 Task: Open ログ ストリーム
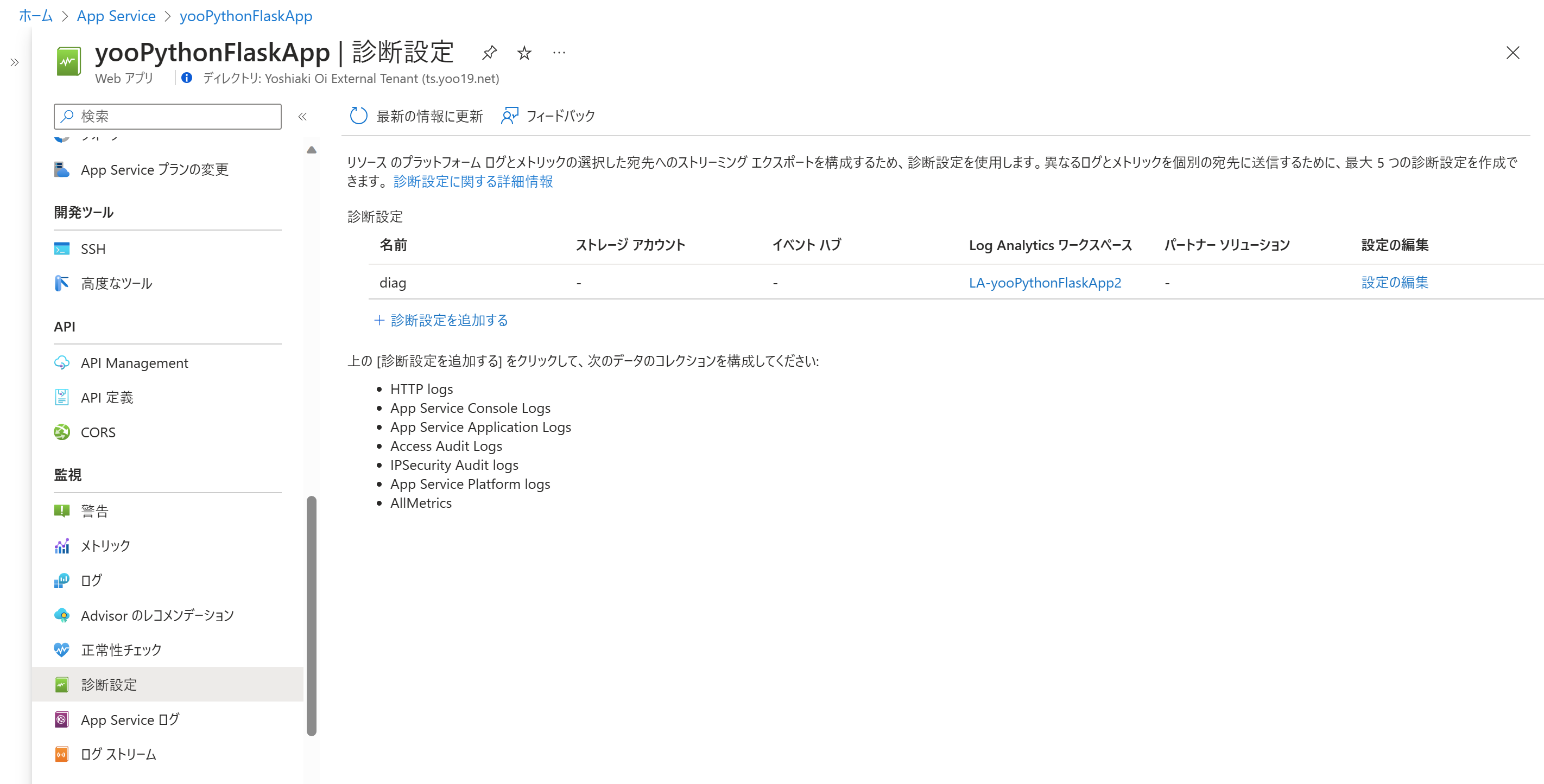pyautogui.click(x=118, y=754)
